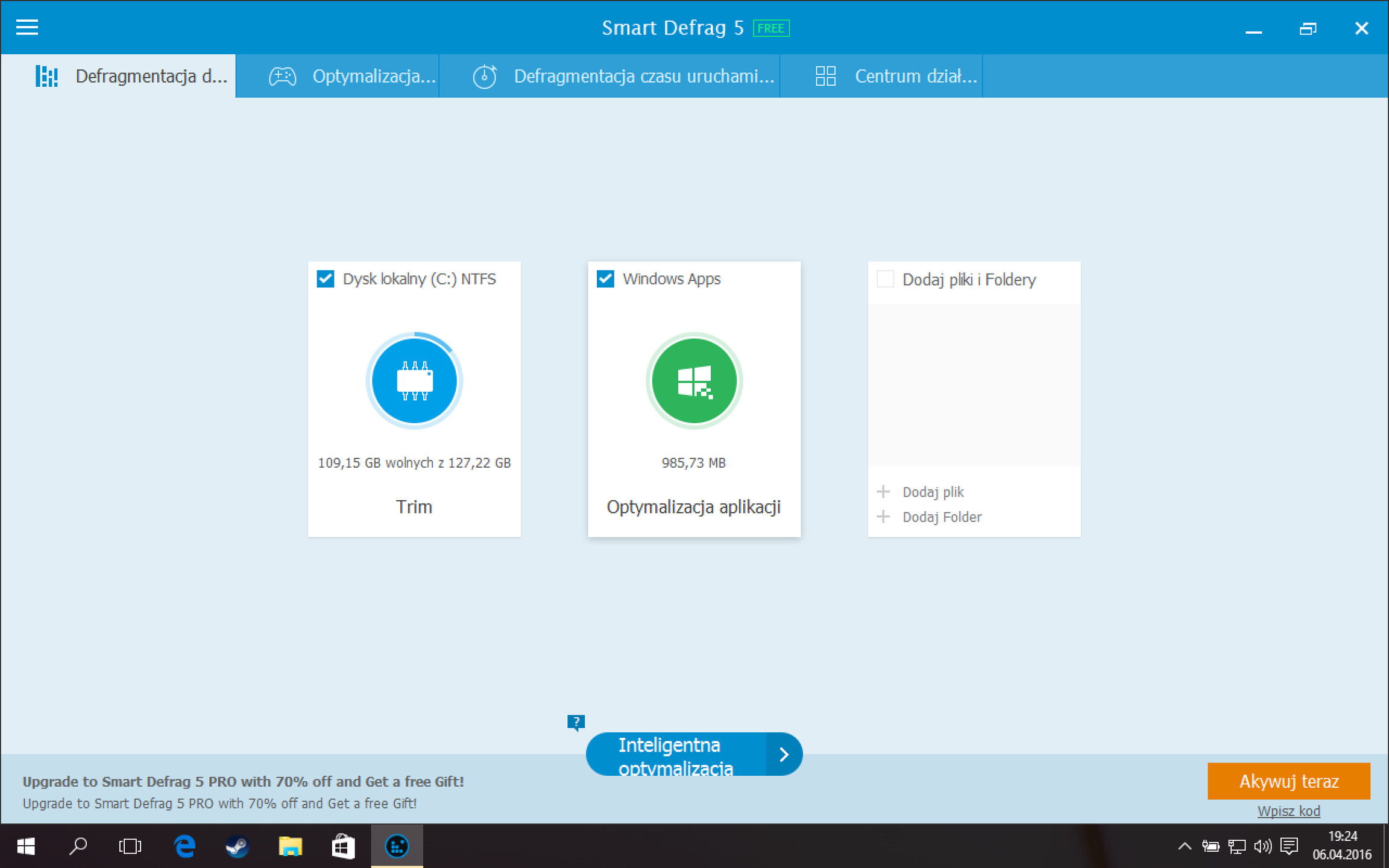Open the hamburger main menu

[x=27, y=27]
